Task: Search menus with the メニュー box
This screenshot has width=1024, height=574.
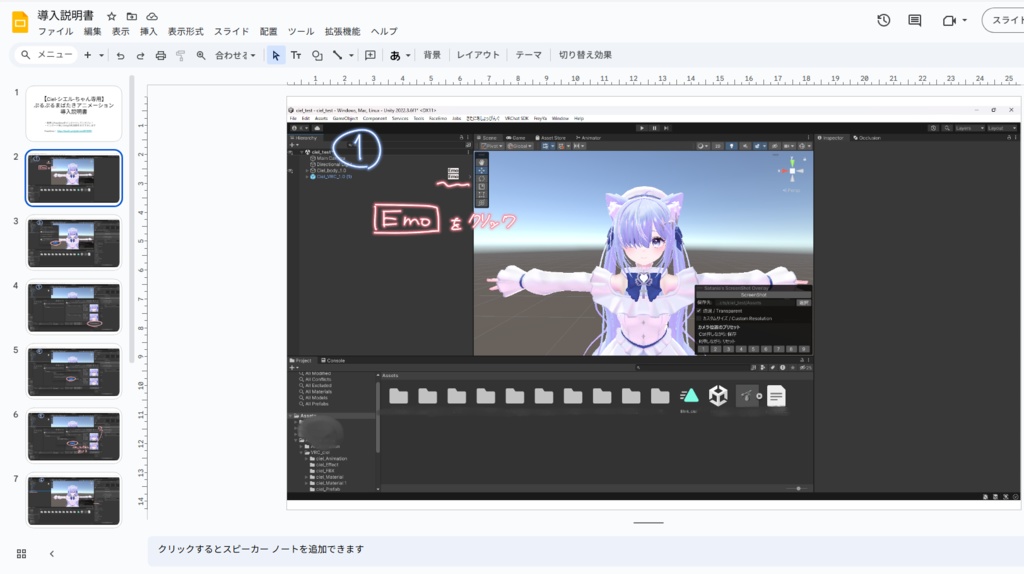Action: coord(46,56)
